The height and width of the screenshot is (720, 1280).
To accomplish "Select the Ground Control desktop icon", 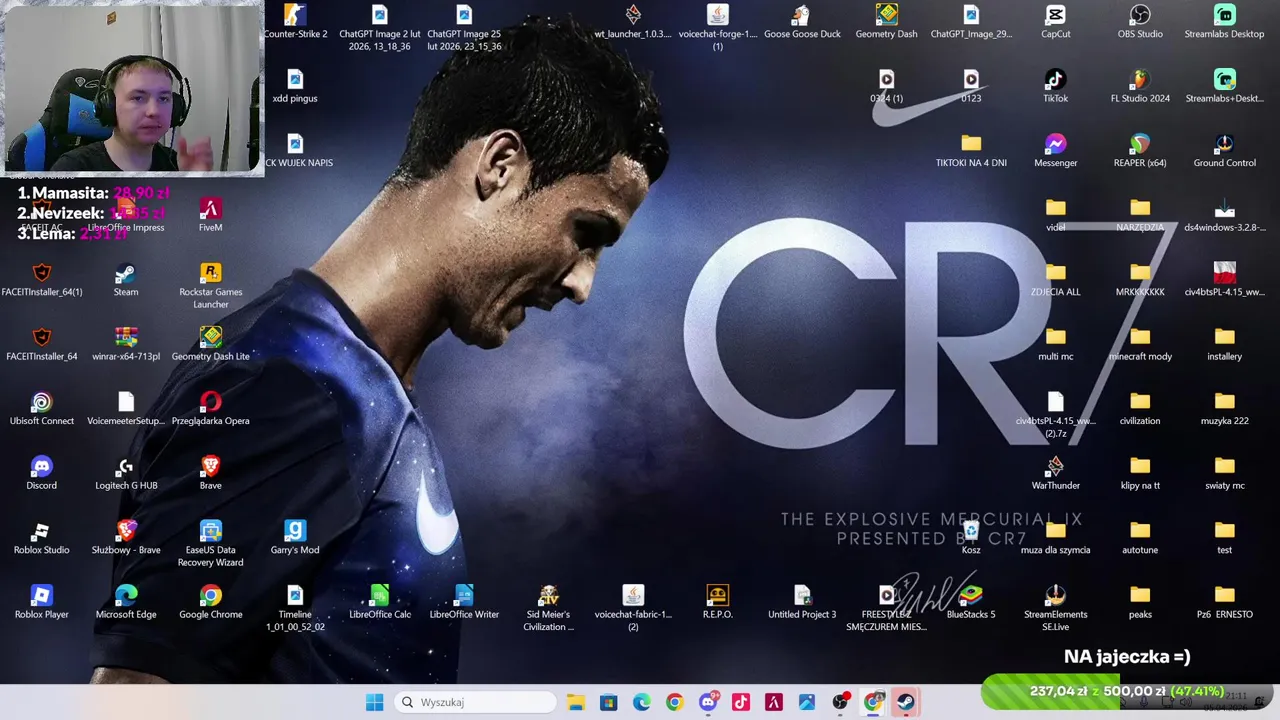I will (x=1224, y=150).
